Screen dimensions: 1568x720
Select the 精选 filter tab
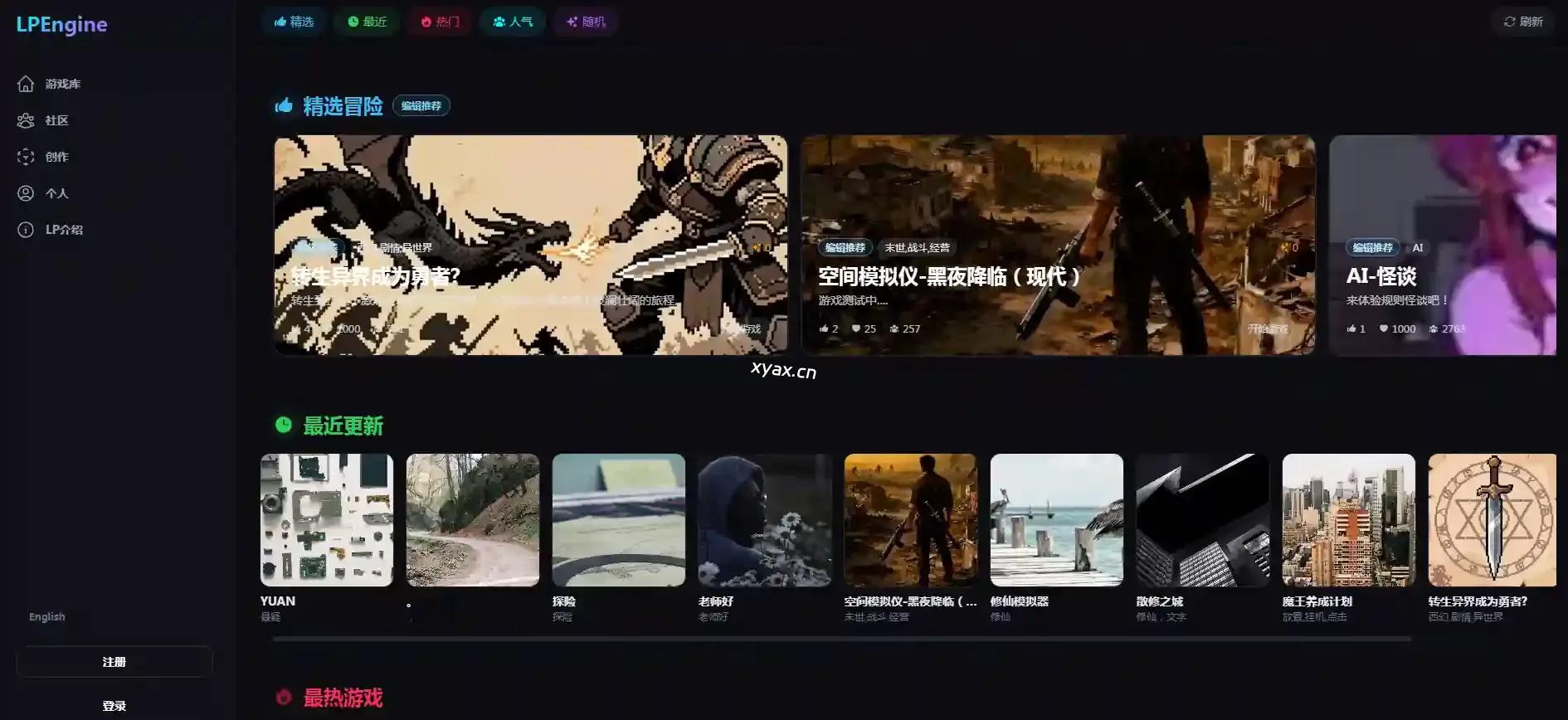coord(294,22)
